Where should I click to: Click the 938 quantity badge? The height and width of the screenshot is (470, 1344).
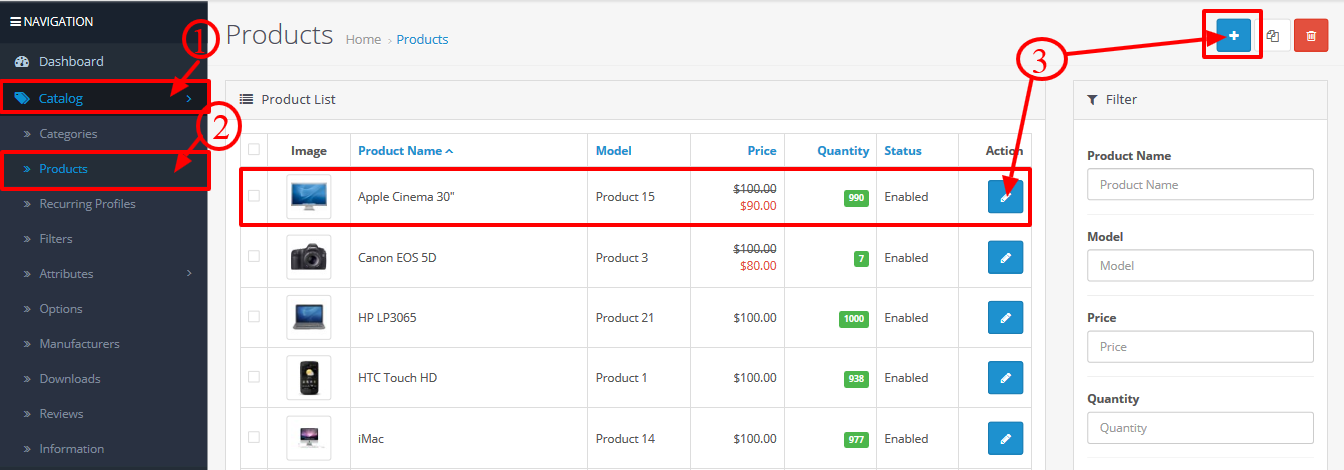coord(856,379)
